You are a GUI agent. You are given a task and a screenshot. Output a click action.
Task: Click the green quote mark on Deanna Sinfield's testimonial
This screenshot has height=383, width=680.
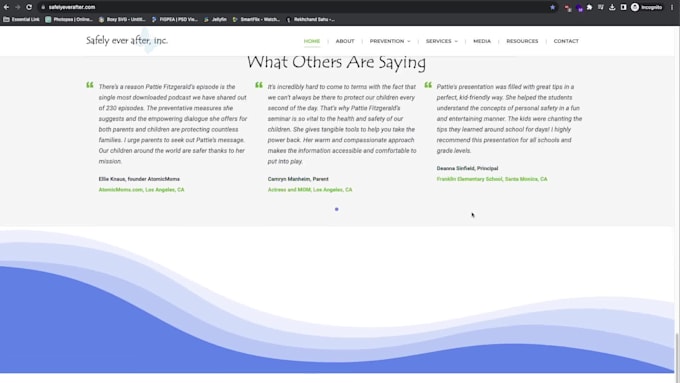point(428,85)
